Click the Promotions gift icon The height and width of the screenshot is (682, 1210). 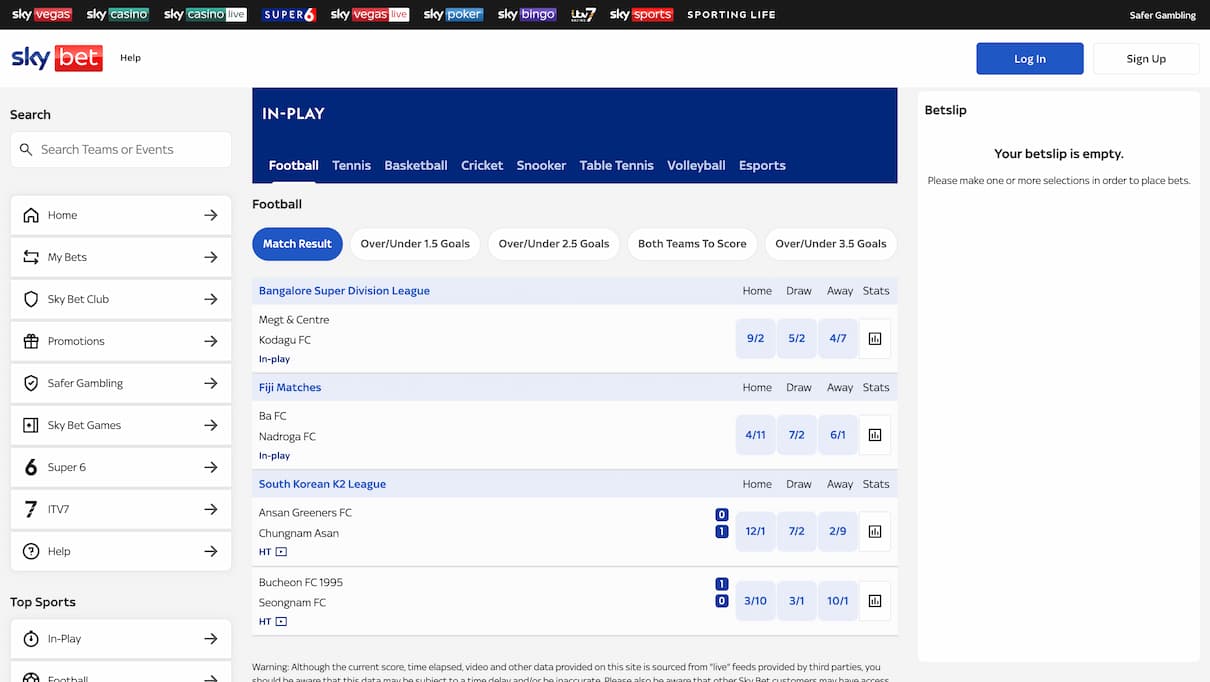(30, 341)
